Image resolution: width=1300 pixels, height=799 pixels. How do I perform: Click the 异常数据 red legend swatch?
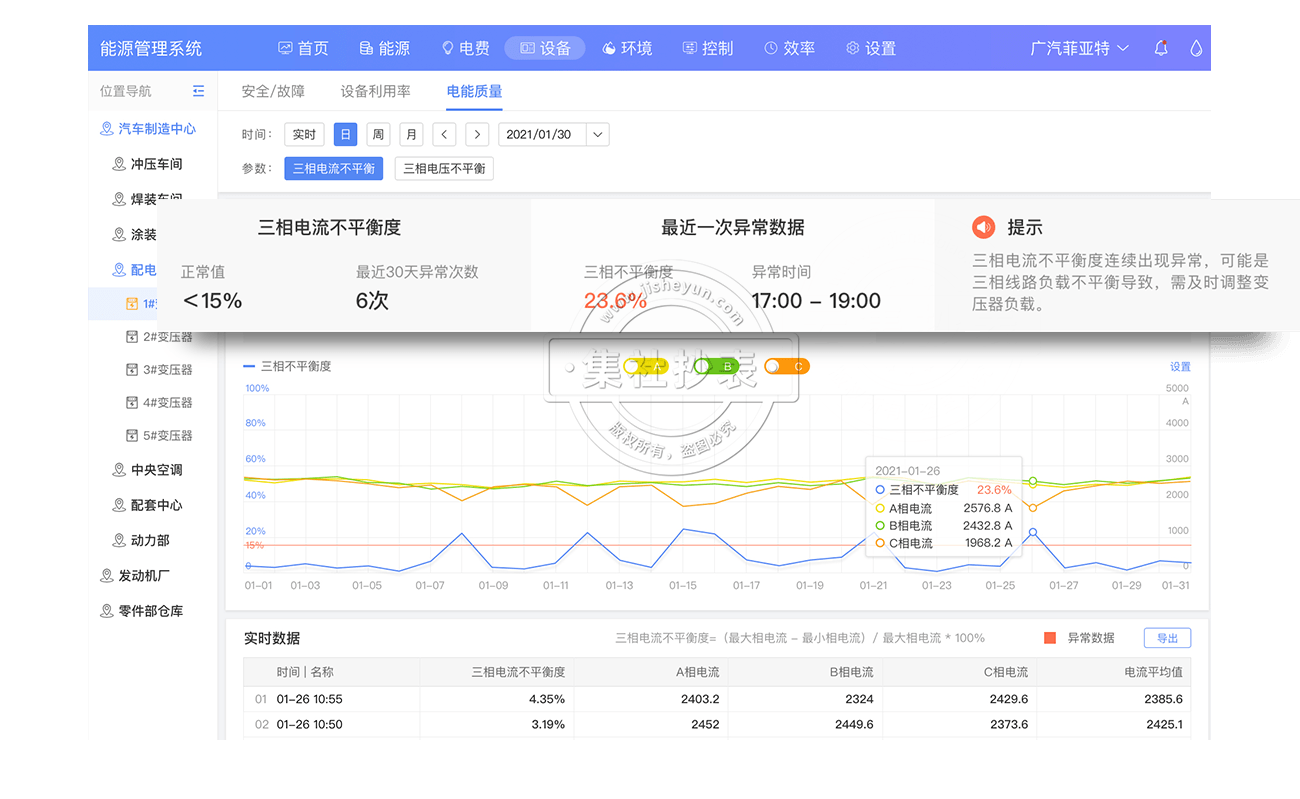click(x=1050, y=638)
